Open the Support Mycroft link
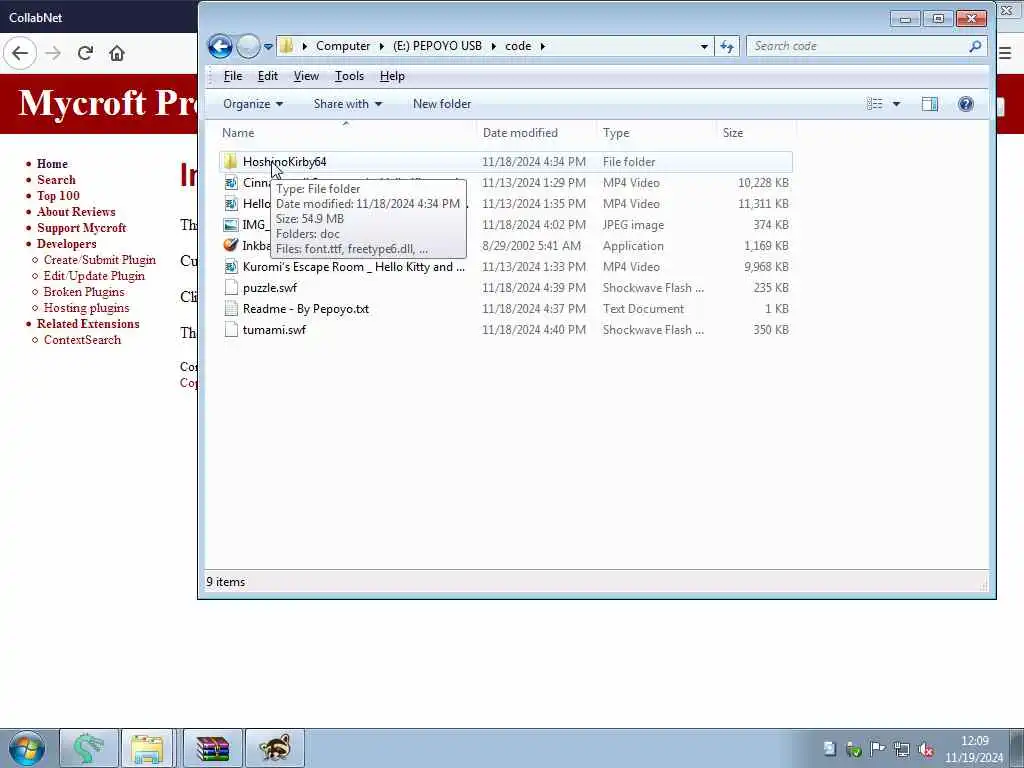The height and width of the screenshot is (768, 1024). [82, 228]
